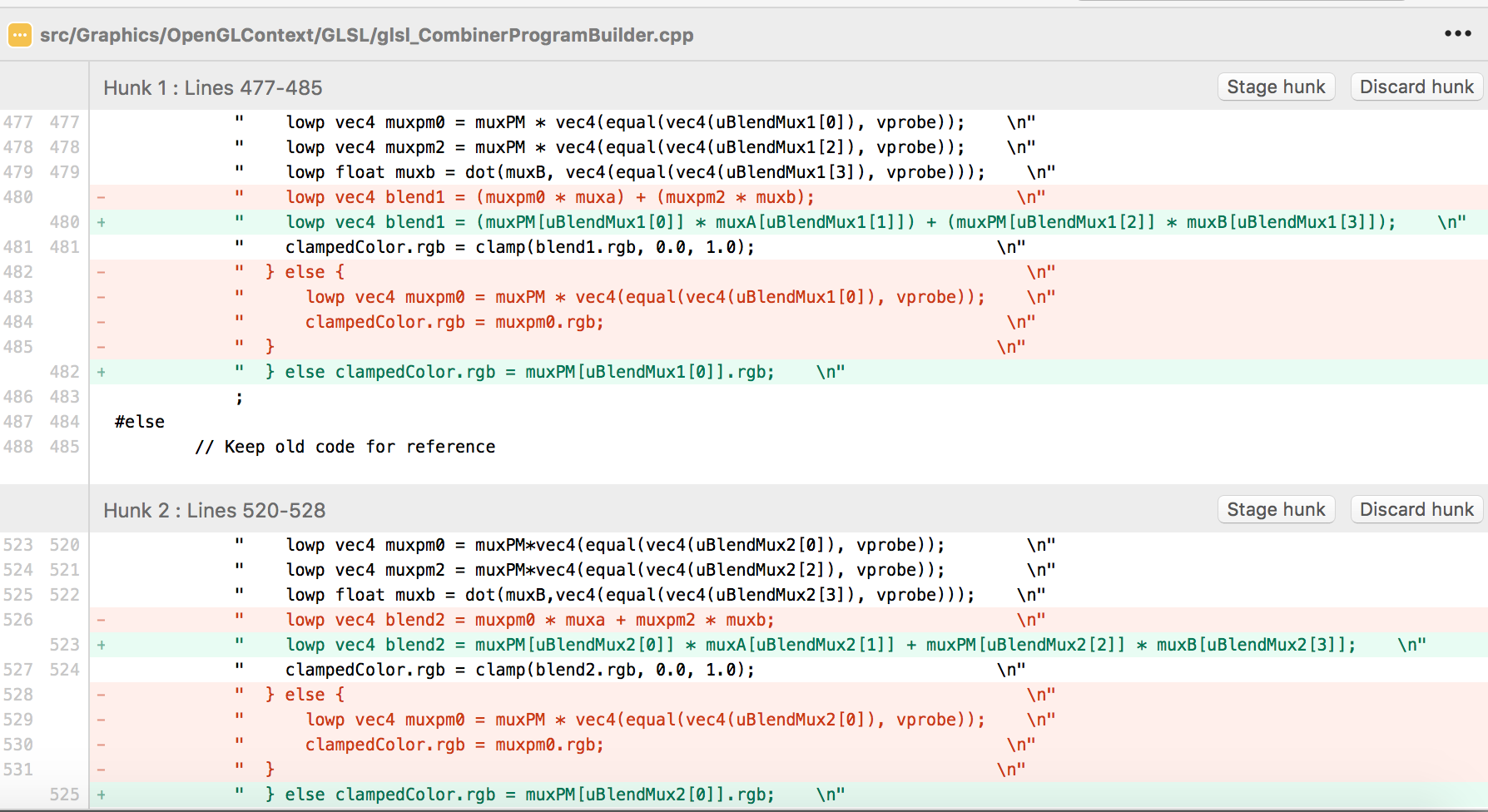Select added line 480 with muxPM[uBlendMux1[0]]

click(788, 222)
